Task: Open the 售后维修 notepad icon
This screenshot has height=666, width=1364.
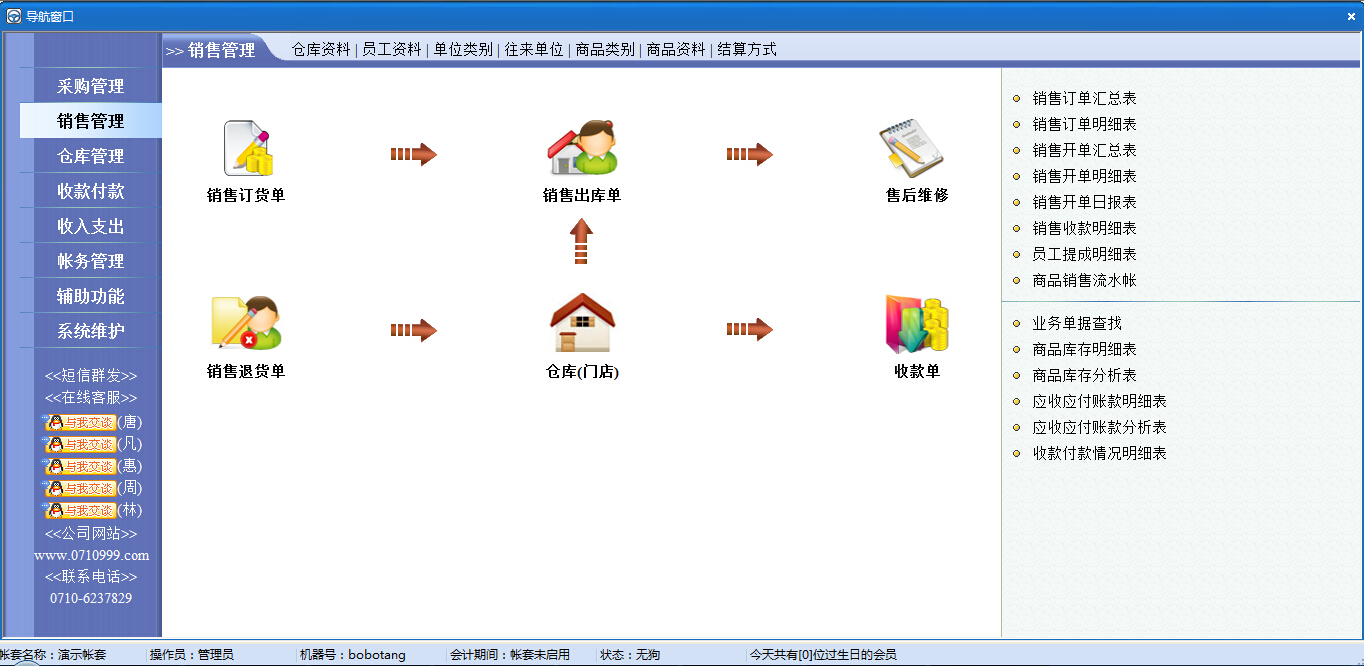Action: [x=911, y=148]
